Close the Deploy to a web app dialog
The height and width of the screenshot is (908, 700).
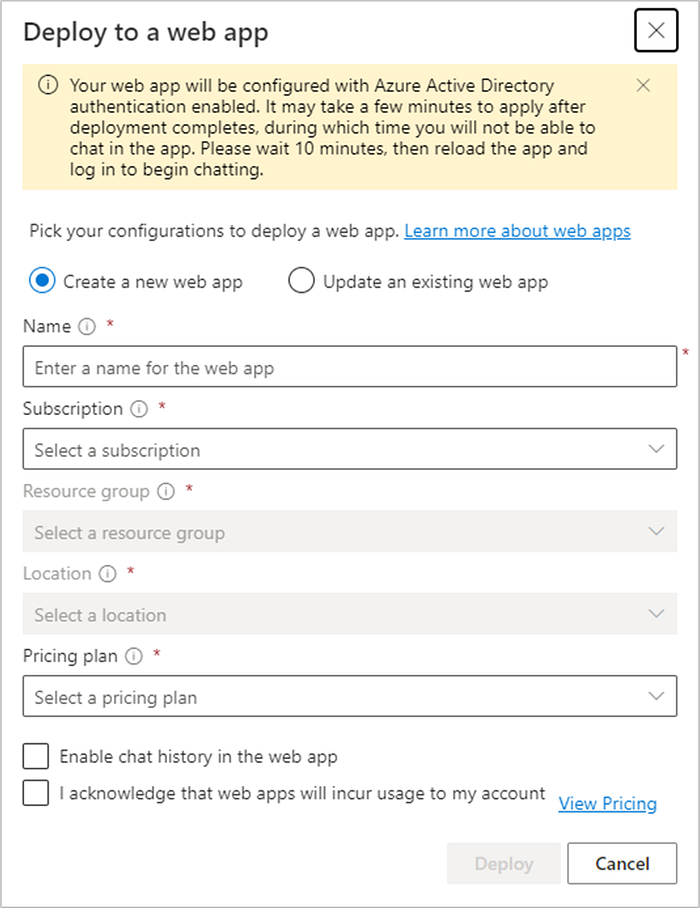coord(656,30)
